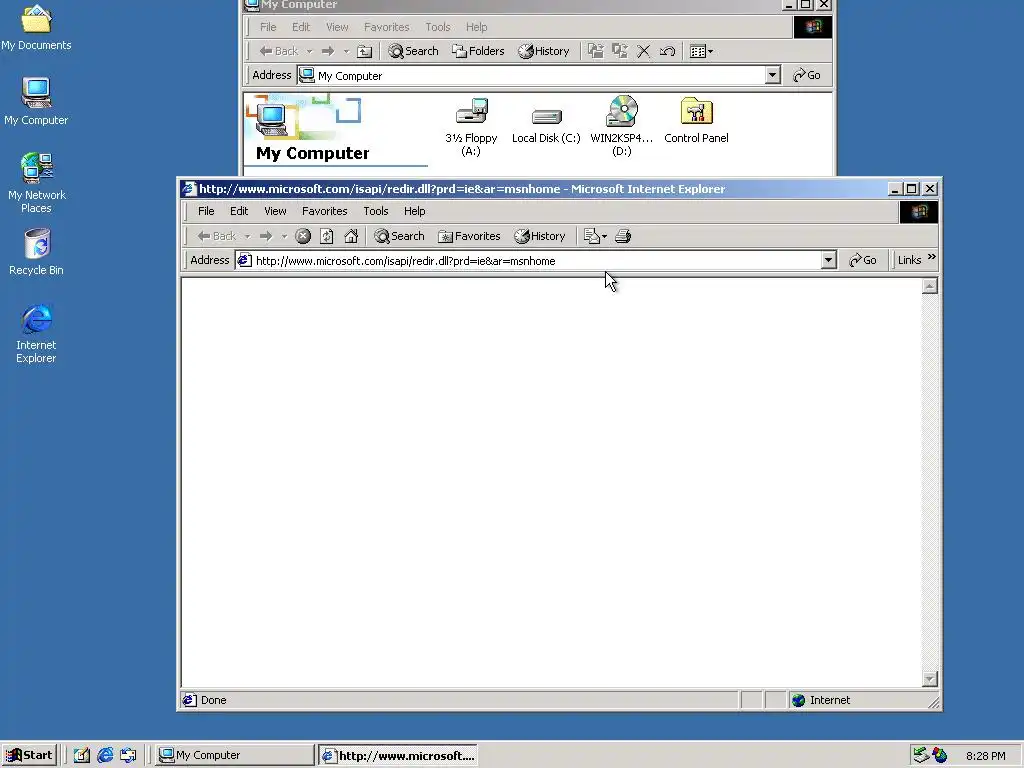The height and width of the screenshot is (768, 1024).
Task: Open History pane in Internet Explorer
Action: tap(539, 236)
